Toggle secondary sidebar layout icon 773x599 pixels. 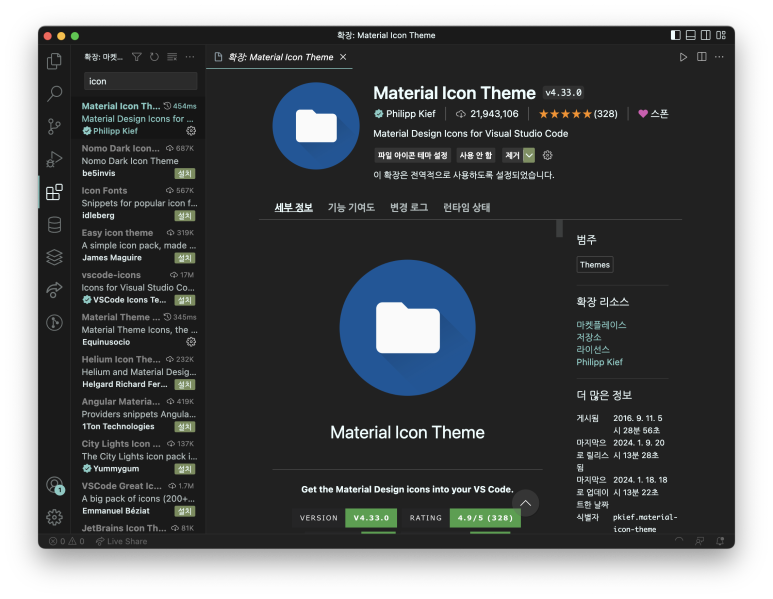click(x=706, y=35)
